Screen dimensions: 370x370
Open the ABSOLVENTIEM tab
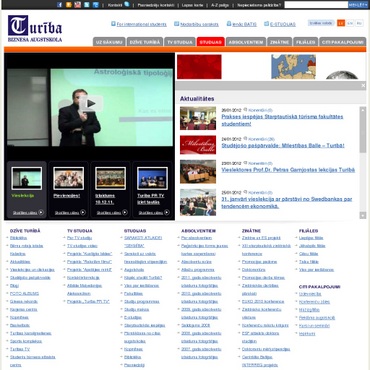(246, 42)
